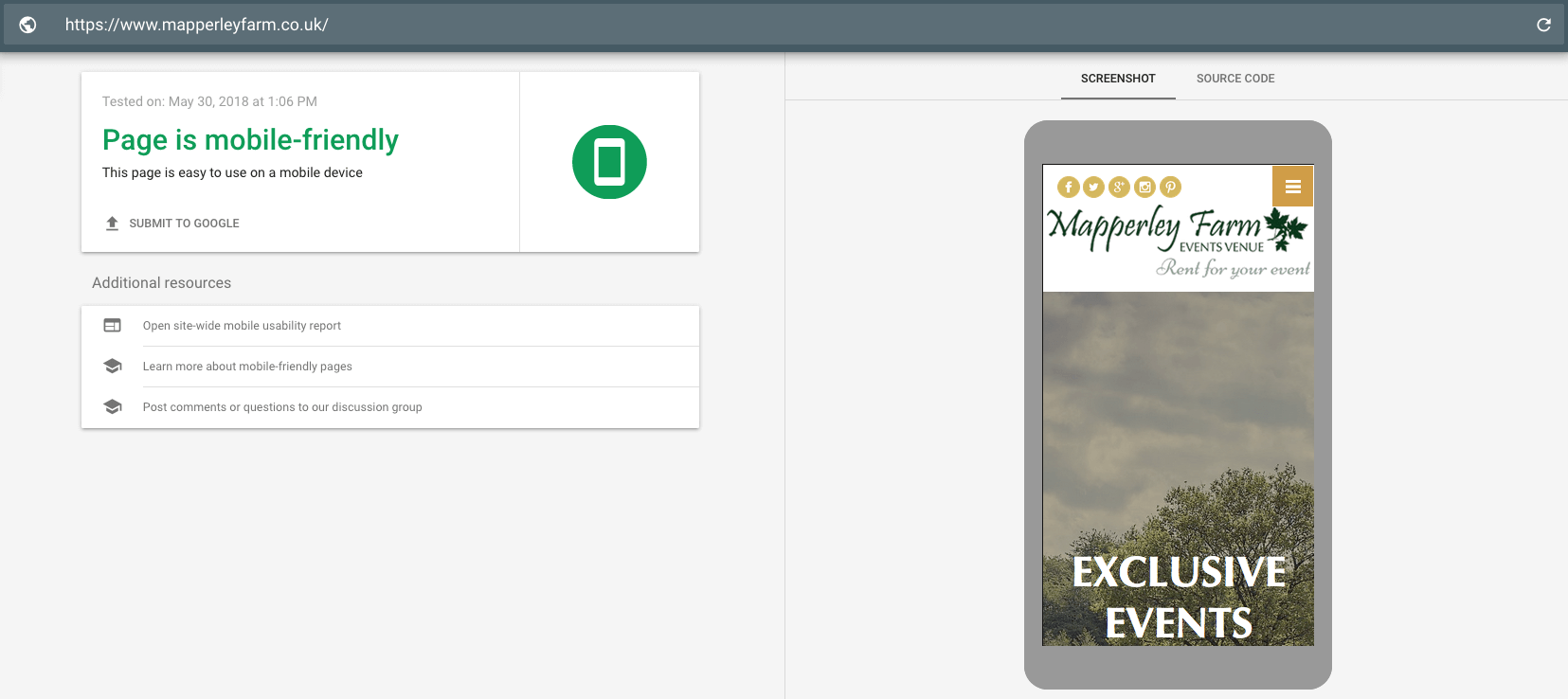The width and height of the screenshot is (1568, 699).
Task: Click the Twitter icon in the phone preview
Action: tap(1093, 188)
